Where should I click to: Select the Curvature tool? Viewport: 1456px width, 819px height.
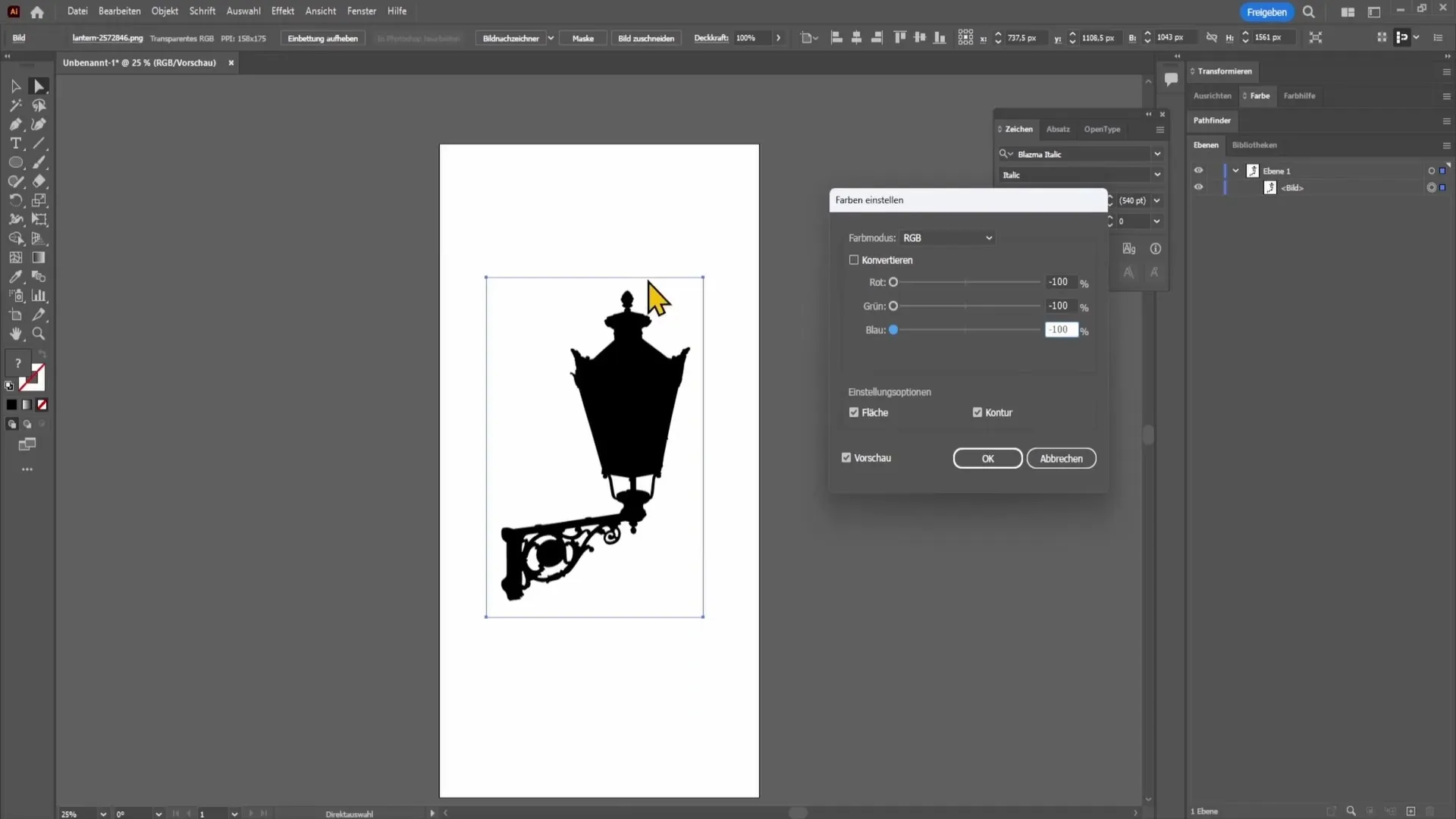pyautogui.click(x=39, y=124)
